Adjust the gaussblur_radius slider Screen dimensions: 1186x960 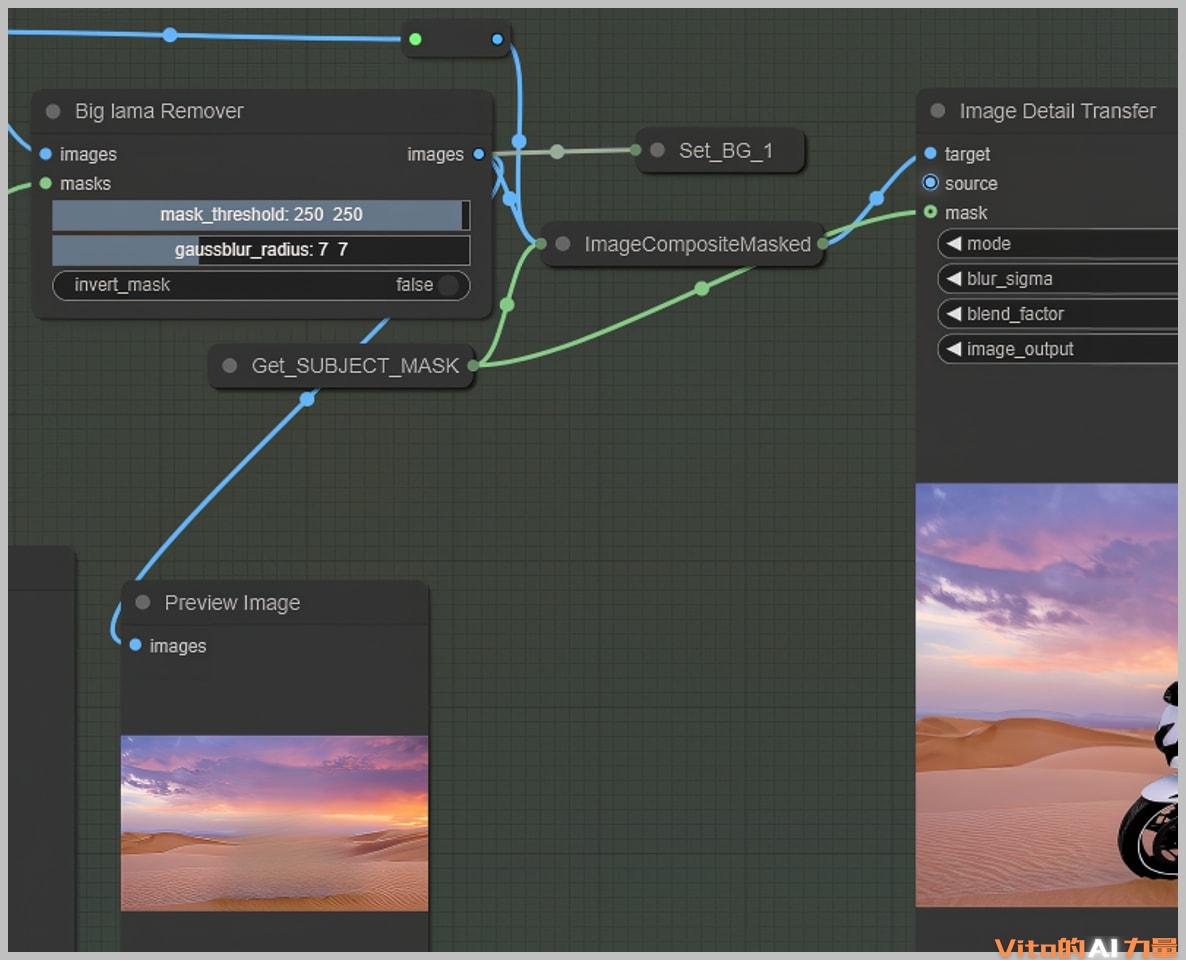[261, 250]
